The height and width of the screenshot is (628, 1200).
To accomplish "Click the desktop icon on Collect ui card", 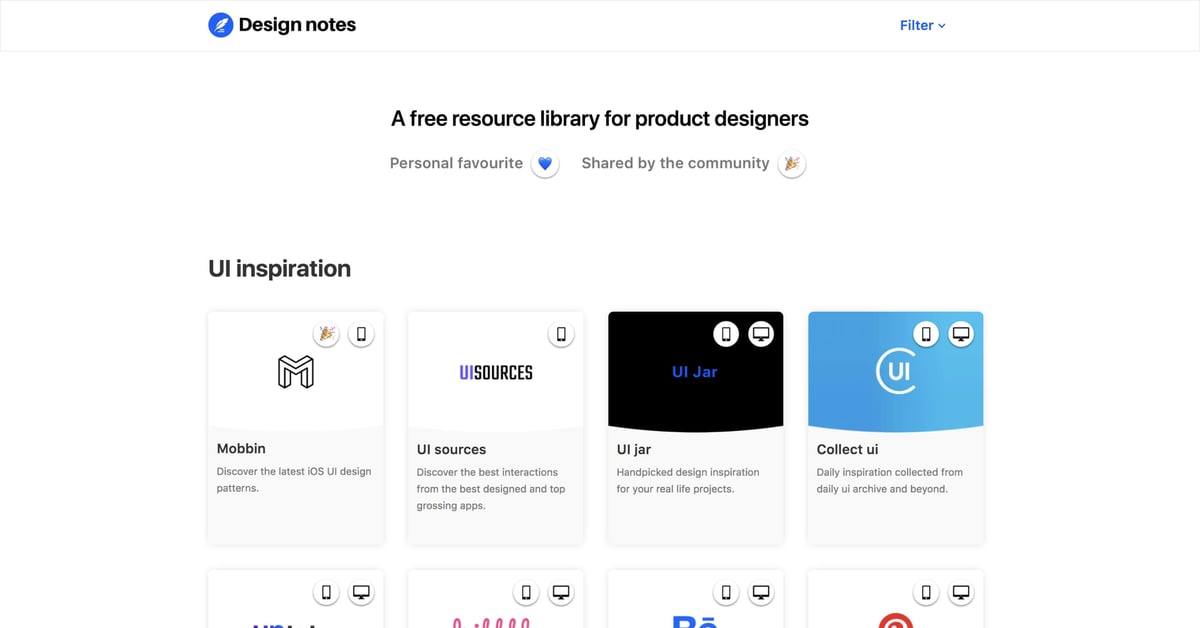I will click(961, 334).
